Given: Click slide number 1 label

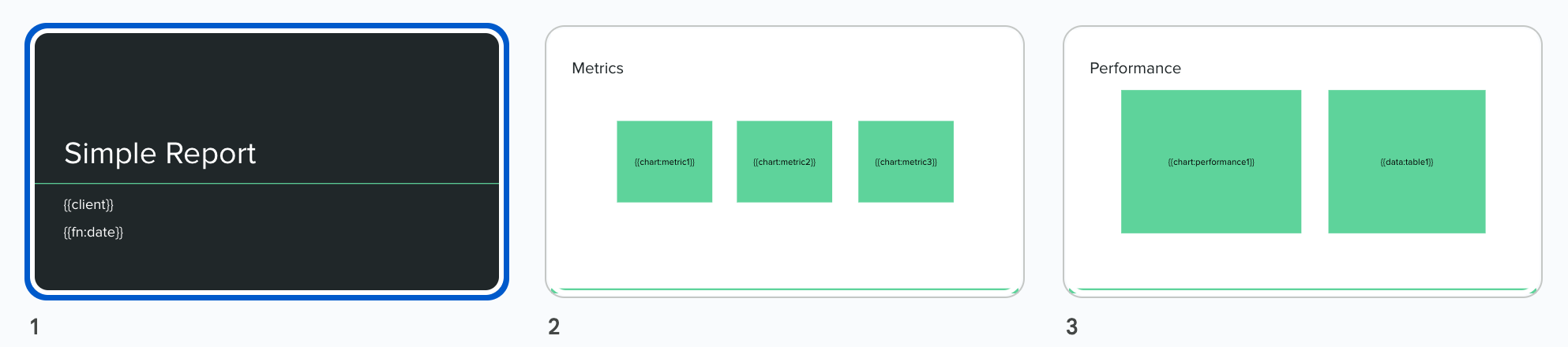Looking at the screenshot, I should pyautogui.click(x=35, y=326).
